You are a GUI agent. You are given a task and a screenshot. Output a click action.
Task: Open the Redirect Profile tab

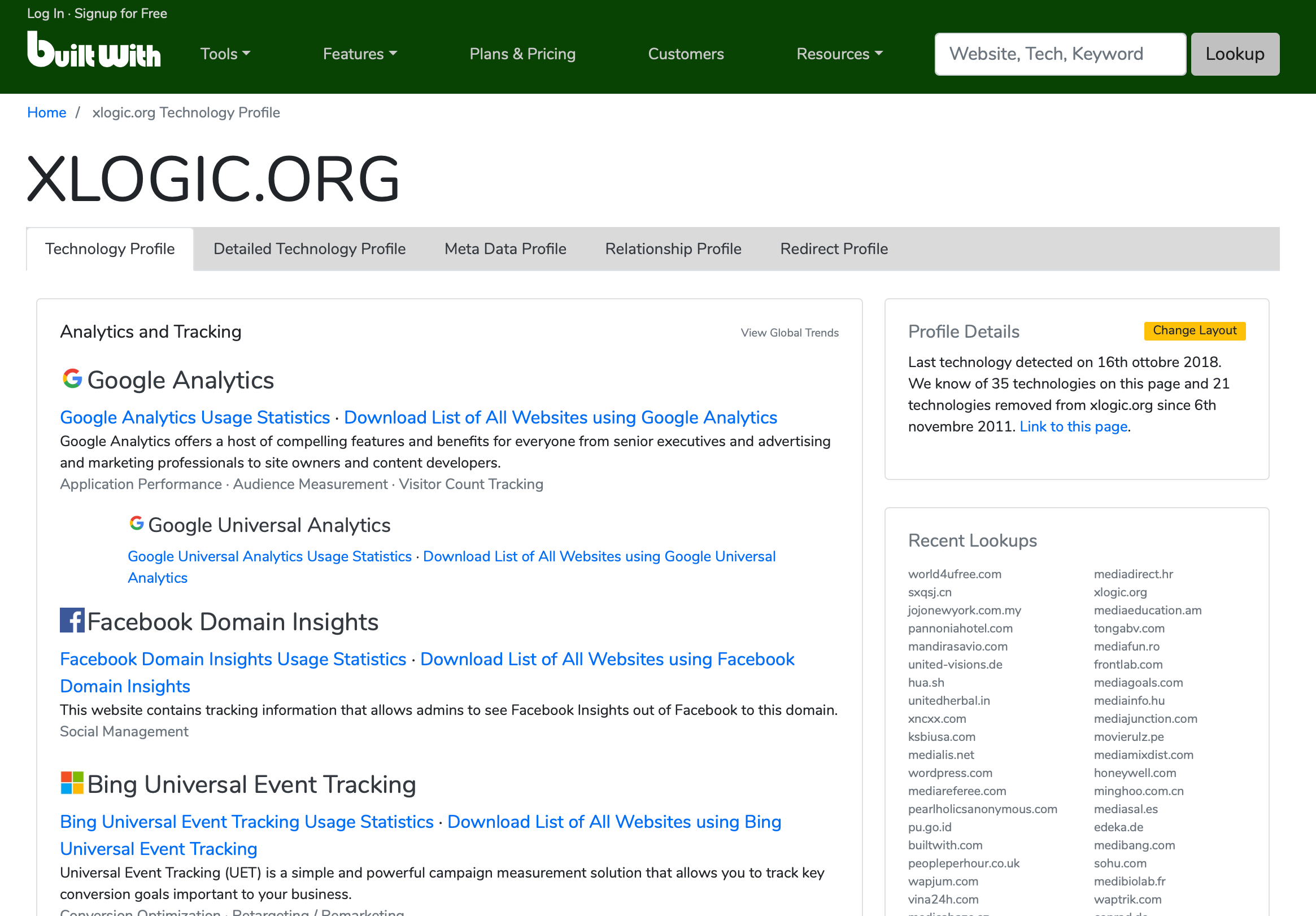[835, 249]
